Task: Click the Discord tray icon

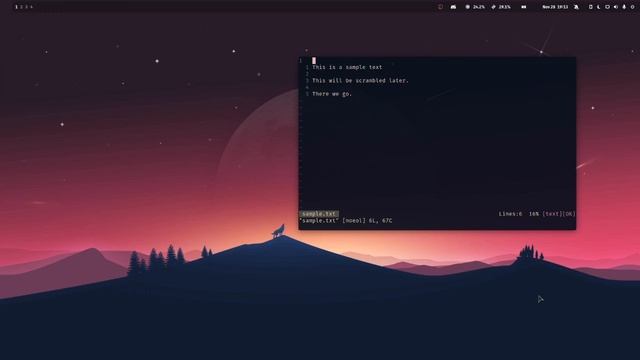Action: point(453,7)
